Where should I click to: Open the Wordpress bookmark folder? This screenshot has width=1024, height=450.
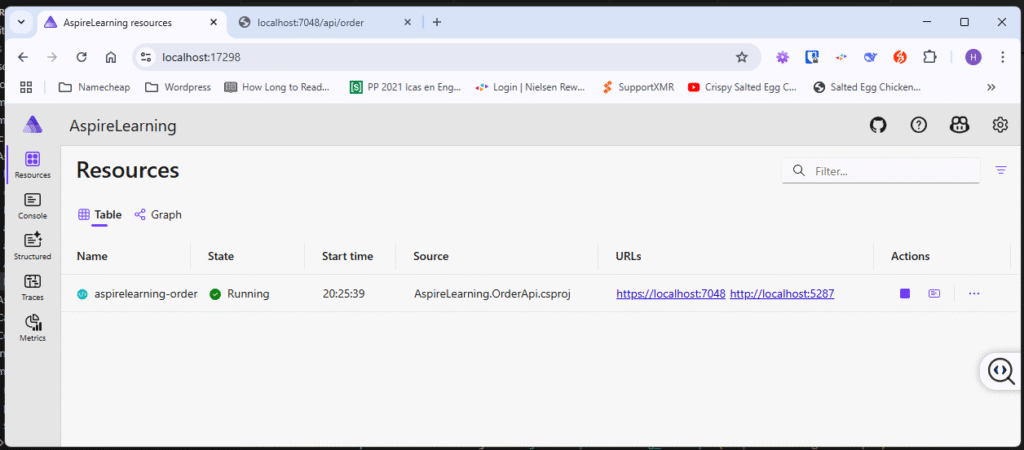[178, 87]
